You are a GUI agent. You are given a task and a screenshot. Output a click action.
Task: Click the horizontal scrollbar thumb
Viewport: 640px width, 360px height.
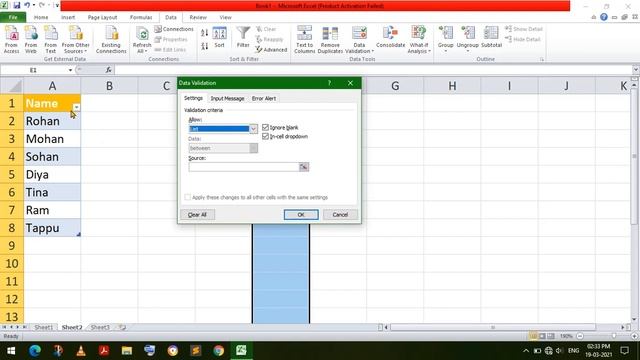493,327
